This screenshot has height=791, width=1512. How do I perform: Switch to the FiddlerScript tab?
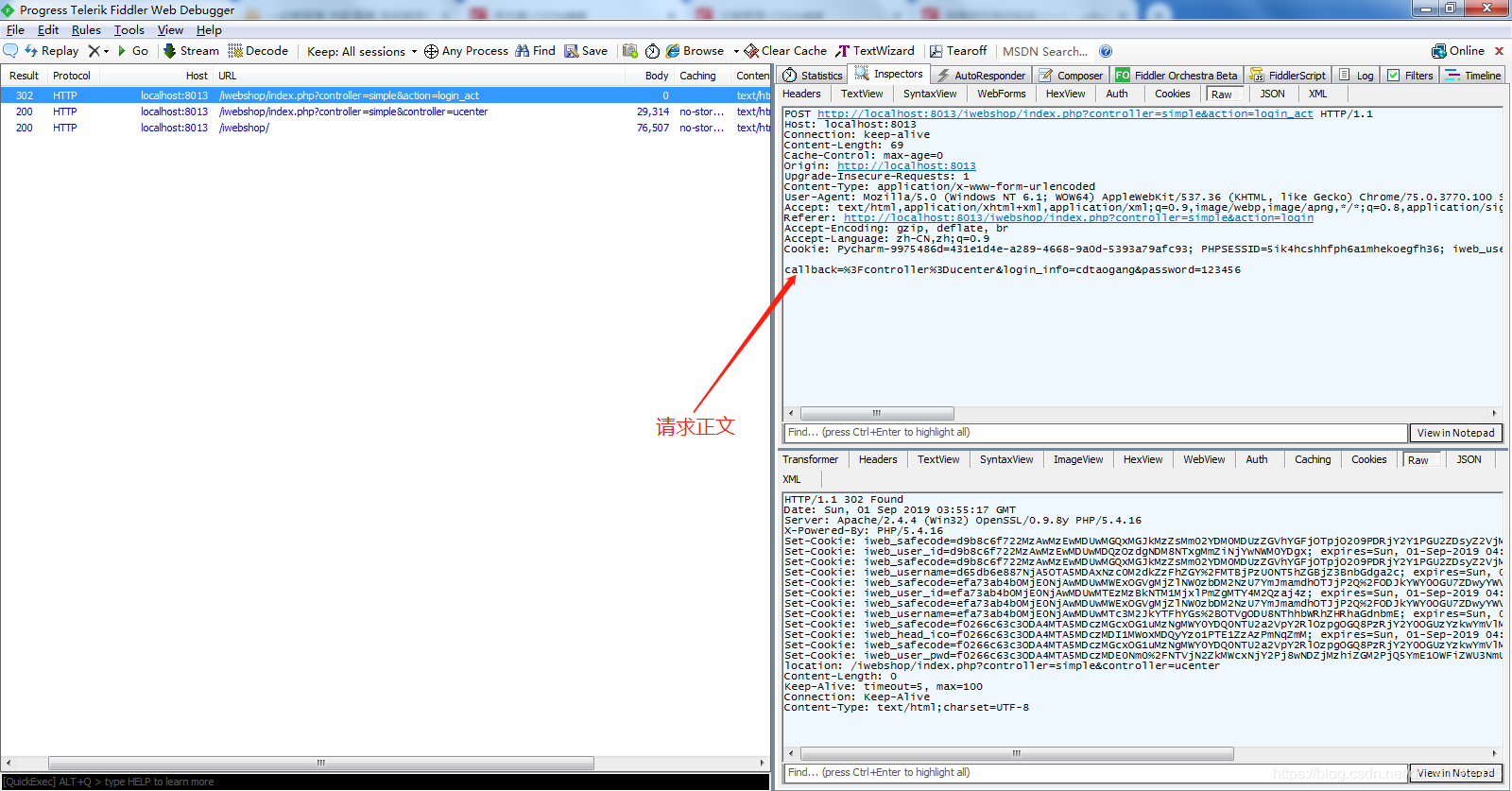click(1287, 75)
